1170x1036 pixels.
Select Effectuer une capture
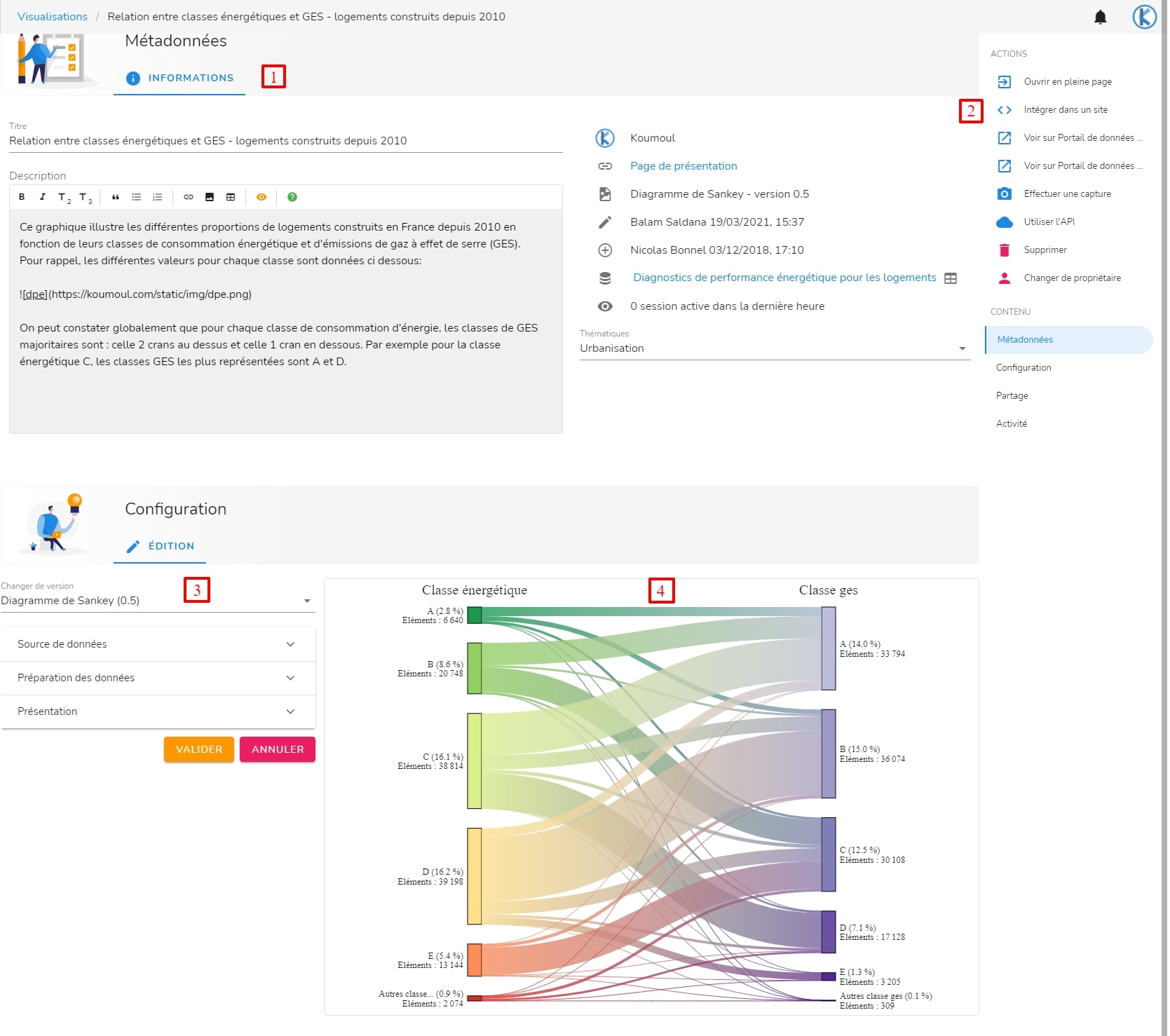pos(1069,194)
